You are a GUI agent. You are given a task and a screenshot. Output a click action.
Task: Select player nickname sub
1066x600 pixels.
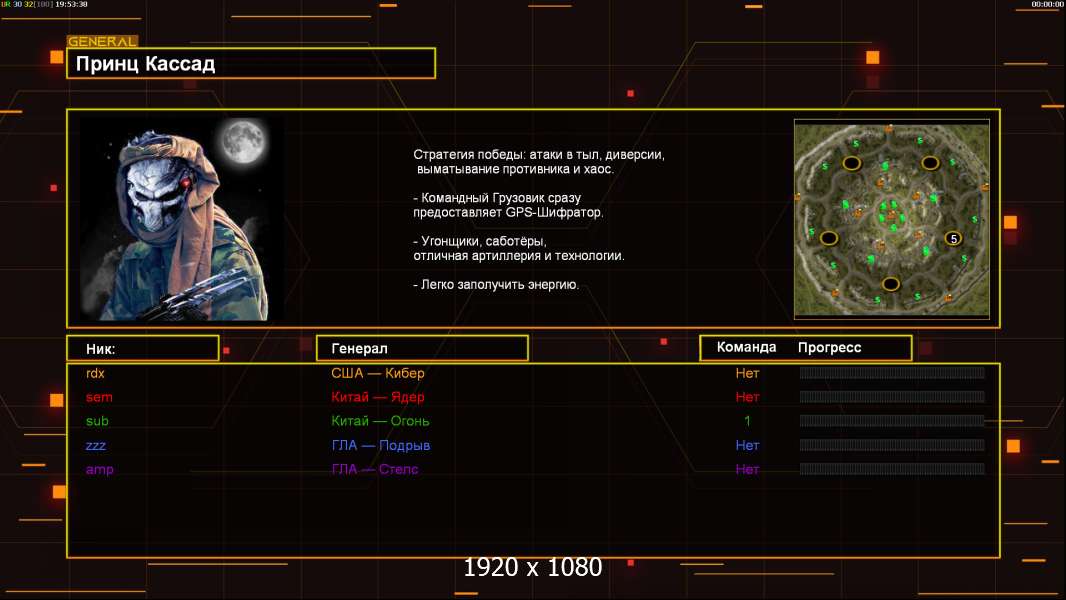[x=97, y=421]
